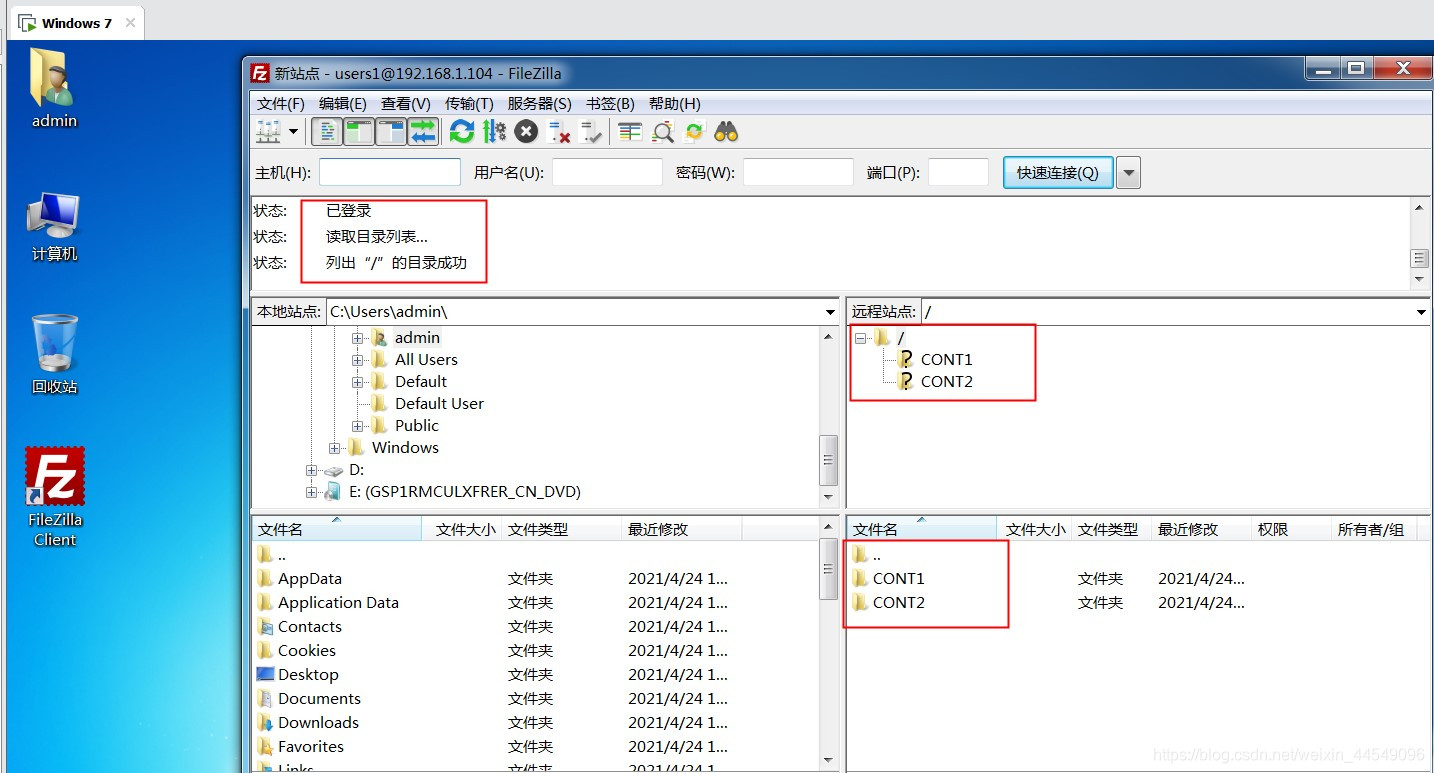Select AppData folder in local list
The width and height of the screenshot is (1434, 773).
click(x=310, y=579)
